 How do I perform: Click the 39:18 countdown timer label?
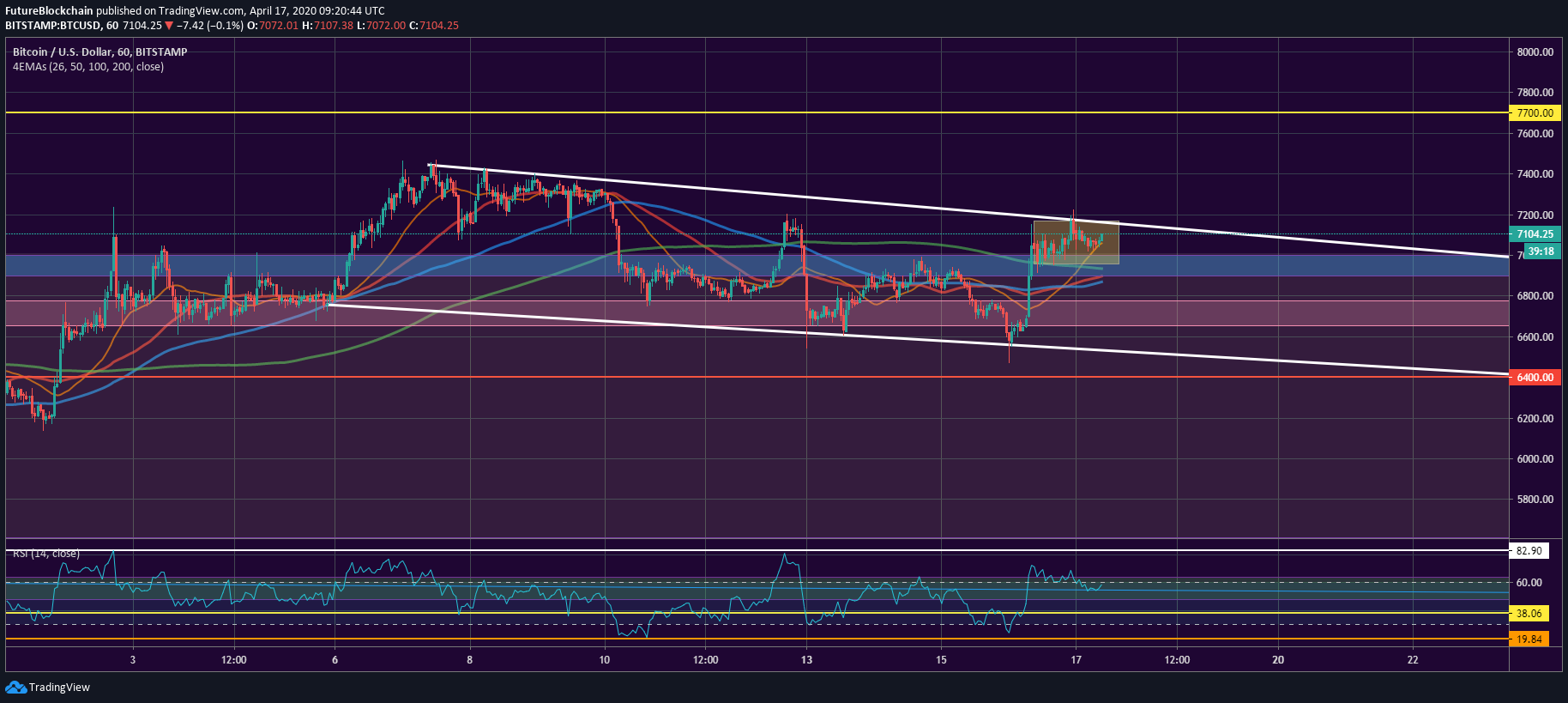click(1541, 252)
